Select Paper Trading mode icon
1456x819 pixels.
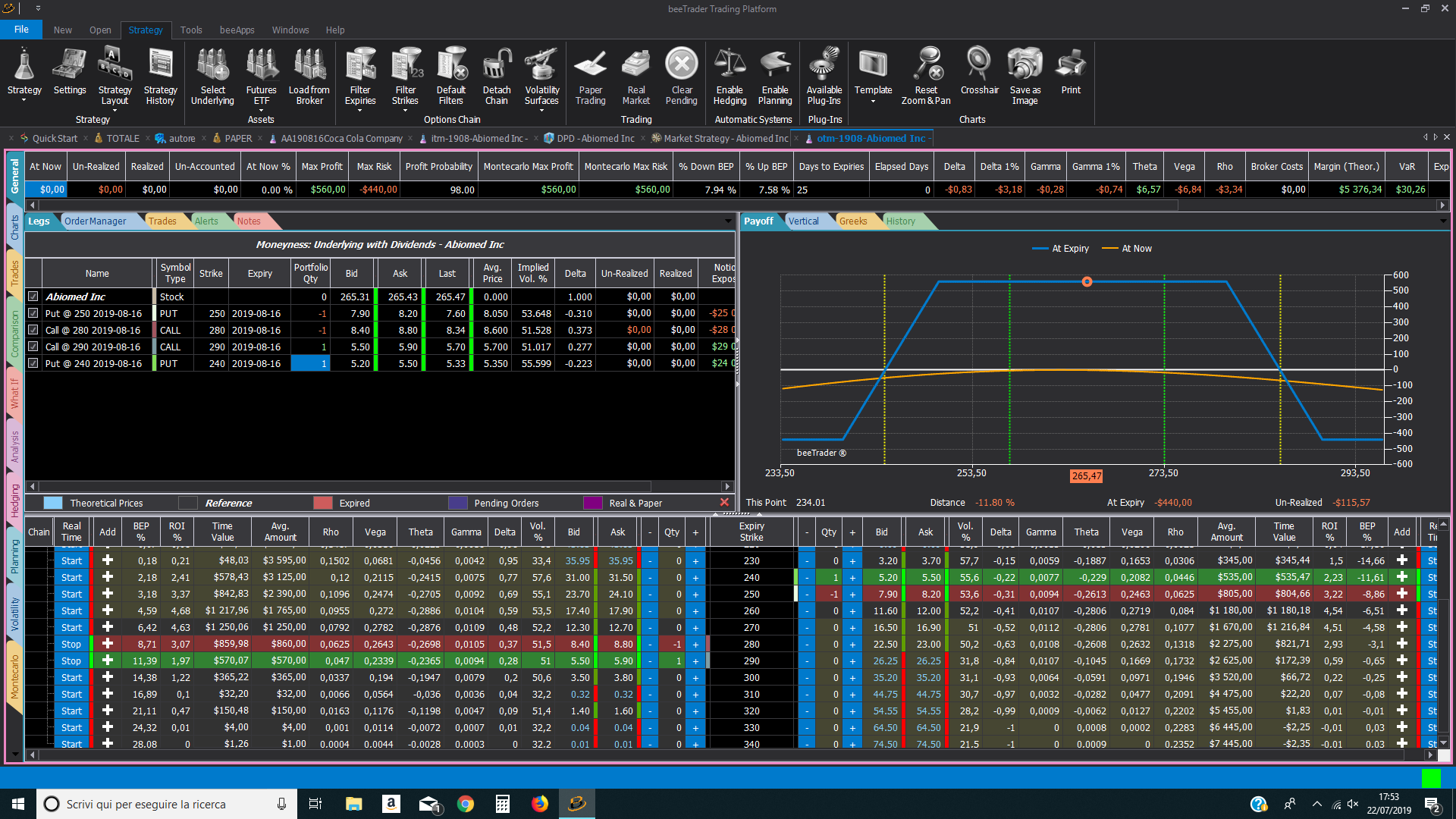590,77
